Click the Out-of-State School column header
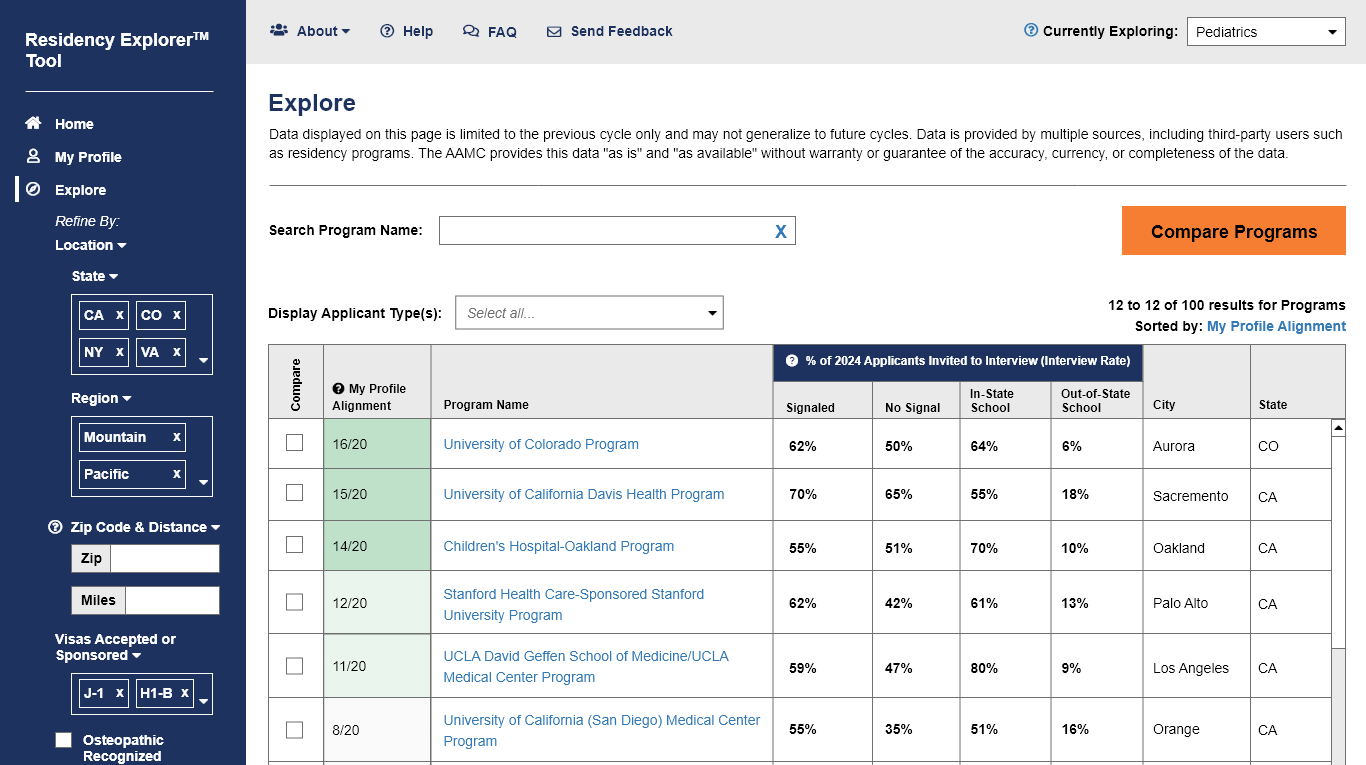 (x=1096, y=401)
